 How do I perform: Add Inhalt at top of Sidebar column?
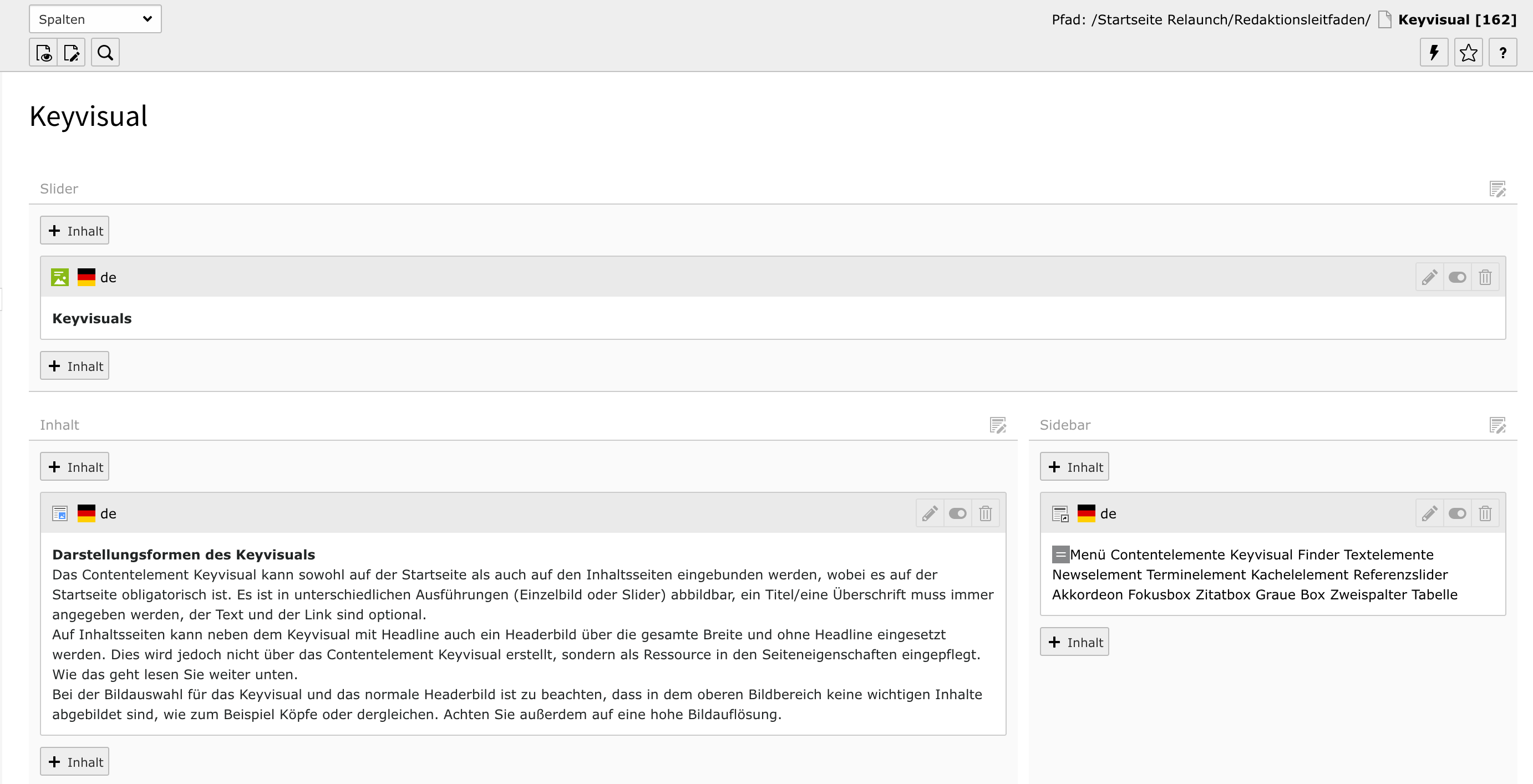1074,467
